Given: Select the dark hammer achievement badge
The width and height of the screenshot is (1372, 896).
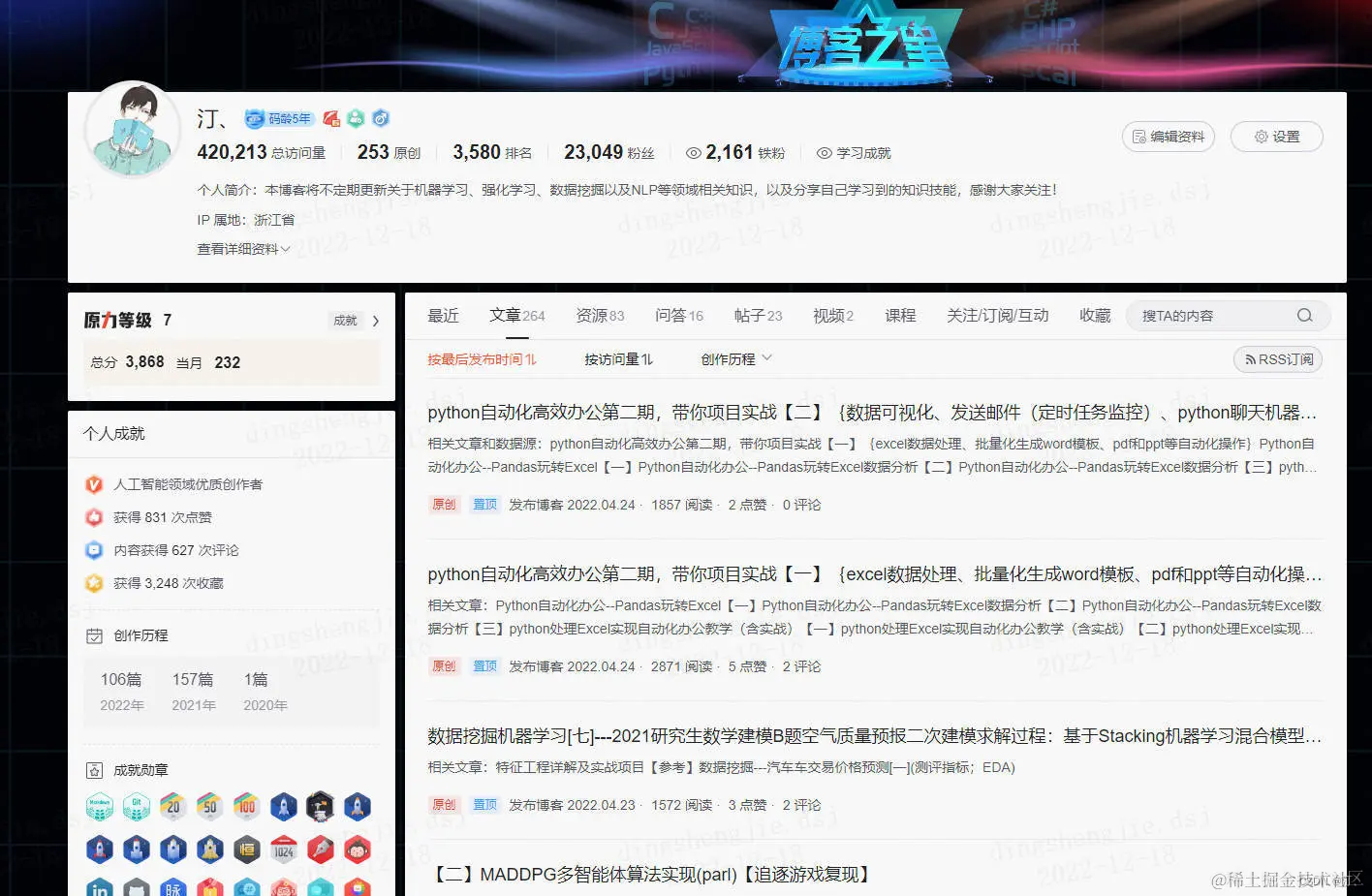Looking at the screenshot, I should tap(321, 806).
